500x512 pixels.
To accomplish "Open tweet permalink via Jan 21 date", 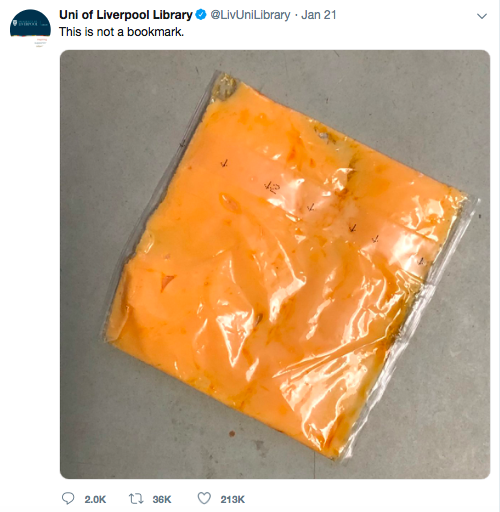I will coord(318,15).
